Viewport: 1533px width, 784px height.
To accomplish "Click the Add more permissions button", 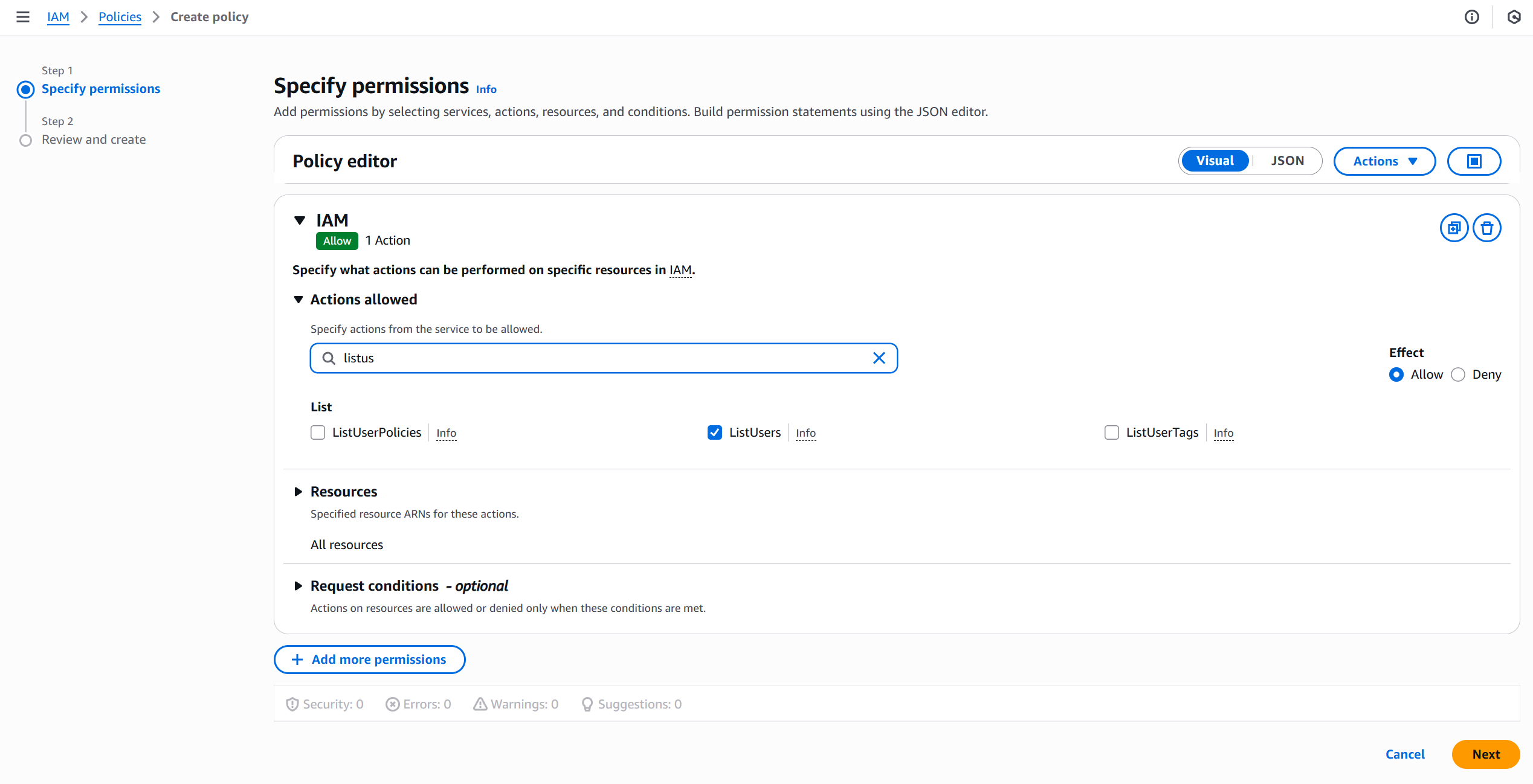I will pyautogui.click(x=369, y=660).
